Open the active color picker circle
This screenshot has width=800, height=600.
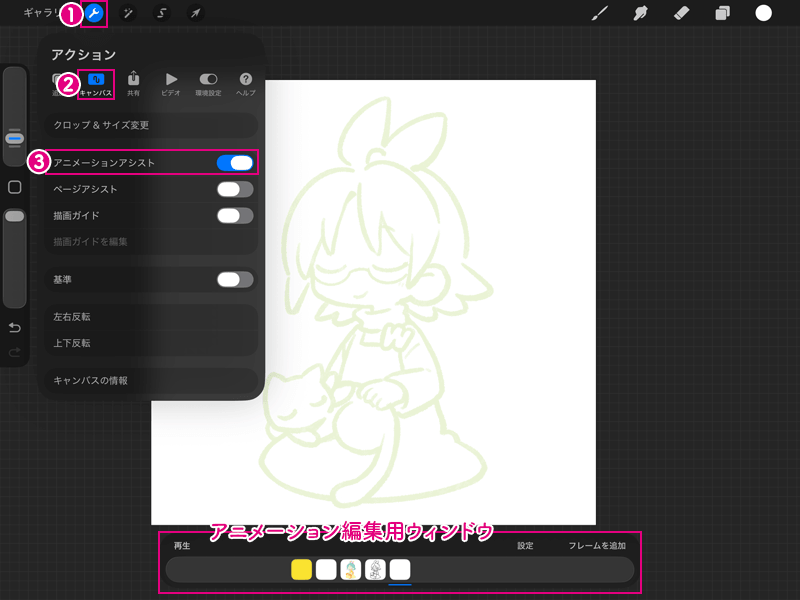point(763,13)
